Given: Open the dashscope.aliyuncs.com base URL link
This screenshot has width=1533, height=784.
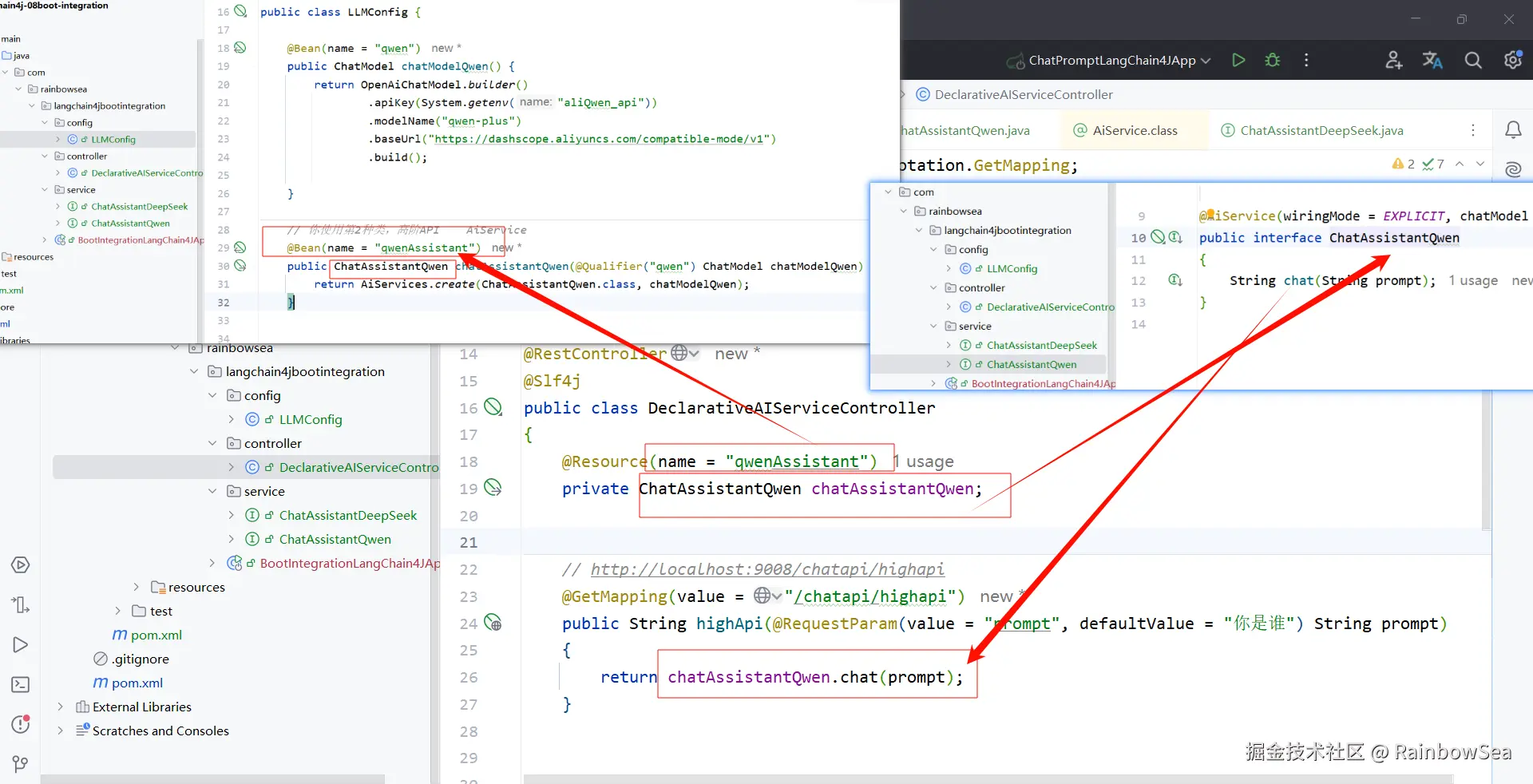Looking at the screenshot, I should click(x=600, y=139).
